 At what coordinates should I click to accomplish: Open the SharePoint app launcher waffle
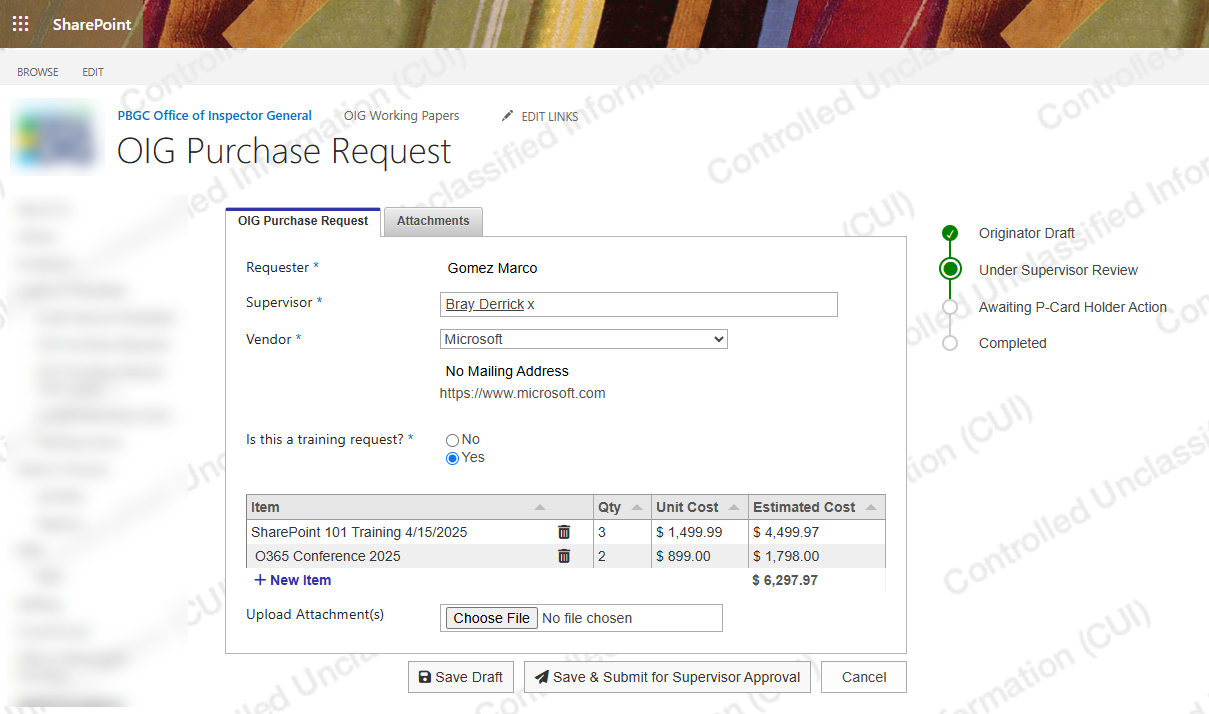tap(20, 24)
